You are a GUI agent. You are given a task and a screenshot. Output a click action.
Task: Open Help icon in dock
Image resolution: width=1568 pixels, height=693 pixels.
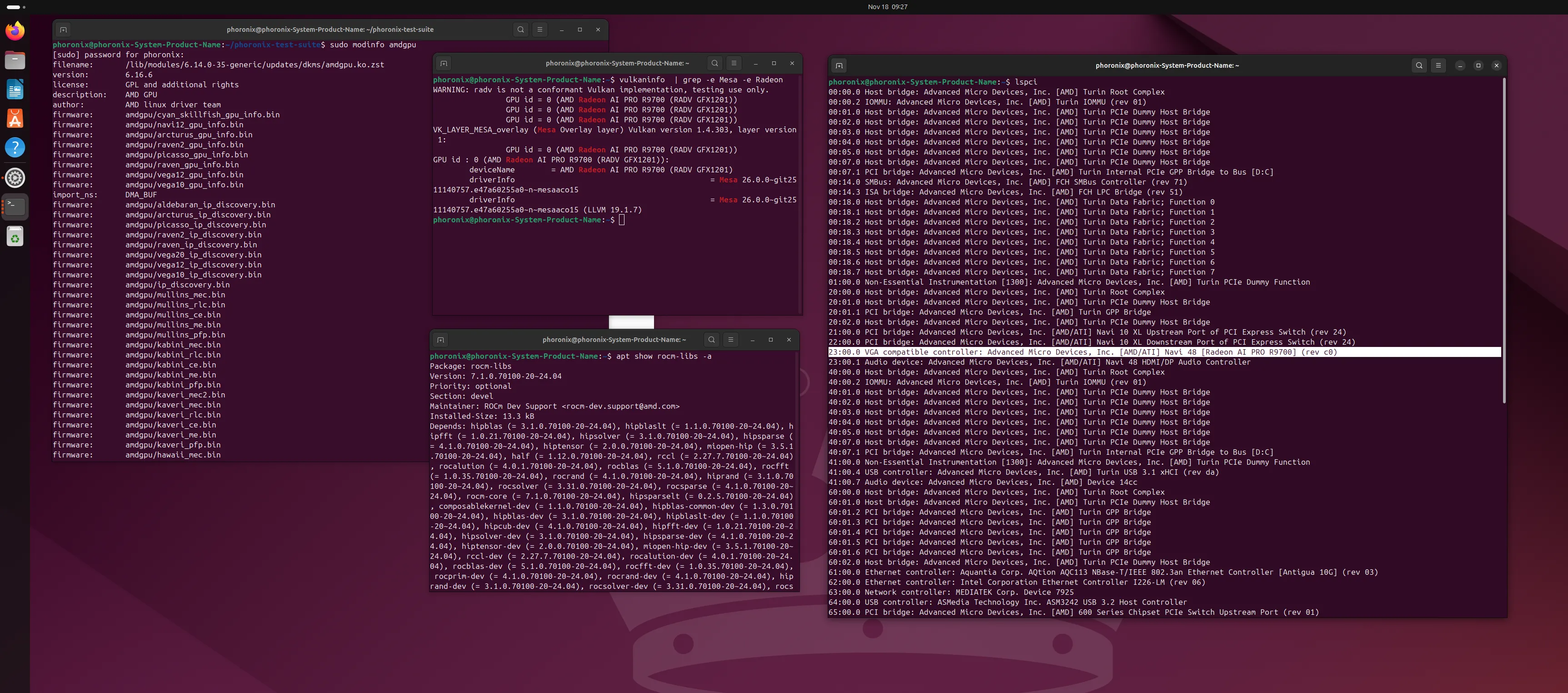15,147
